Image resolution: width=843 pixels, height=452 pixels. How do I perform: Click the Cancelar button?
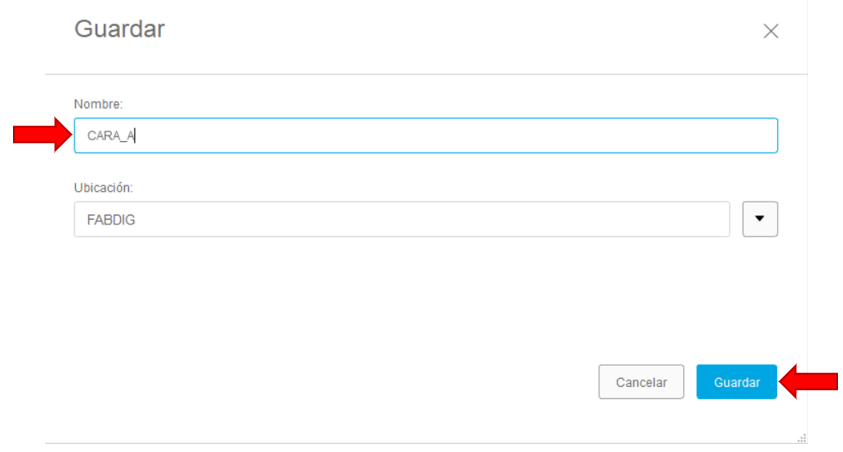(641, 382)
